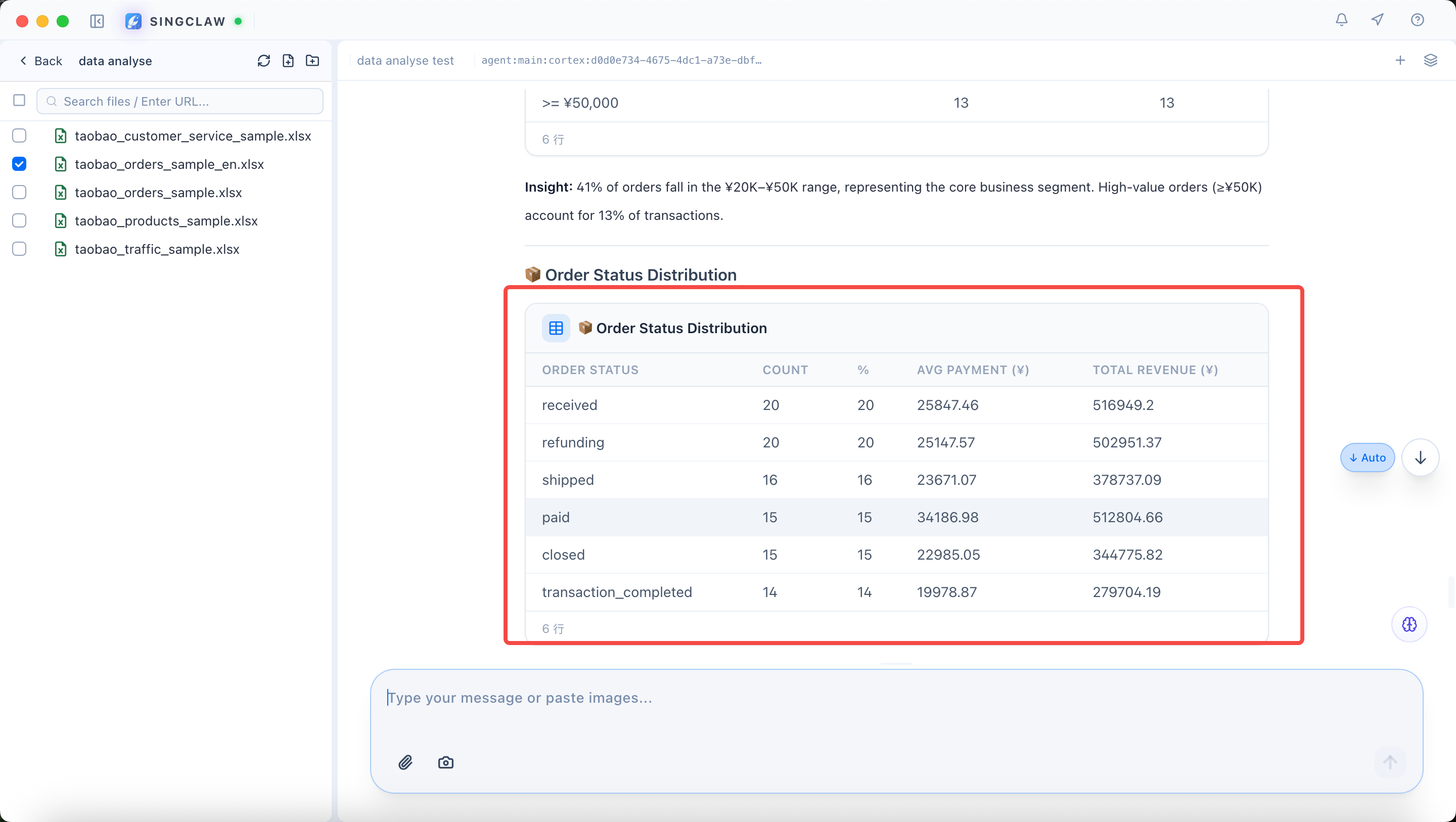Click the paper plane send icon
Screen dimensions: 1456x822
click(1378, 20)
